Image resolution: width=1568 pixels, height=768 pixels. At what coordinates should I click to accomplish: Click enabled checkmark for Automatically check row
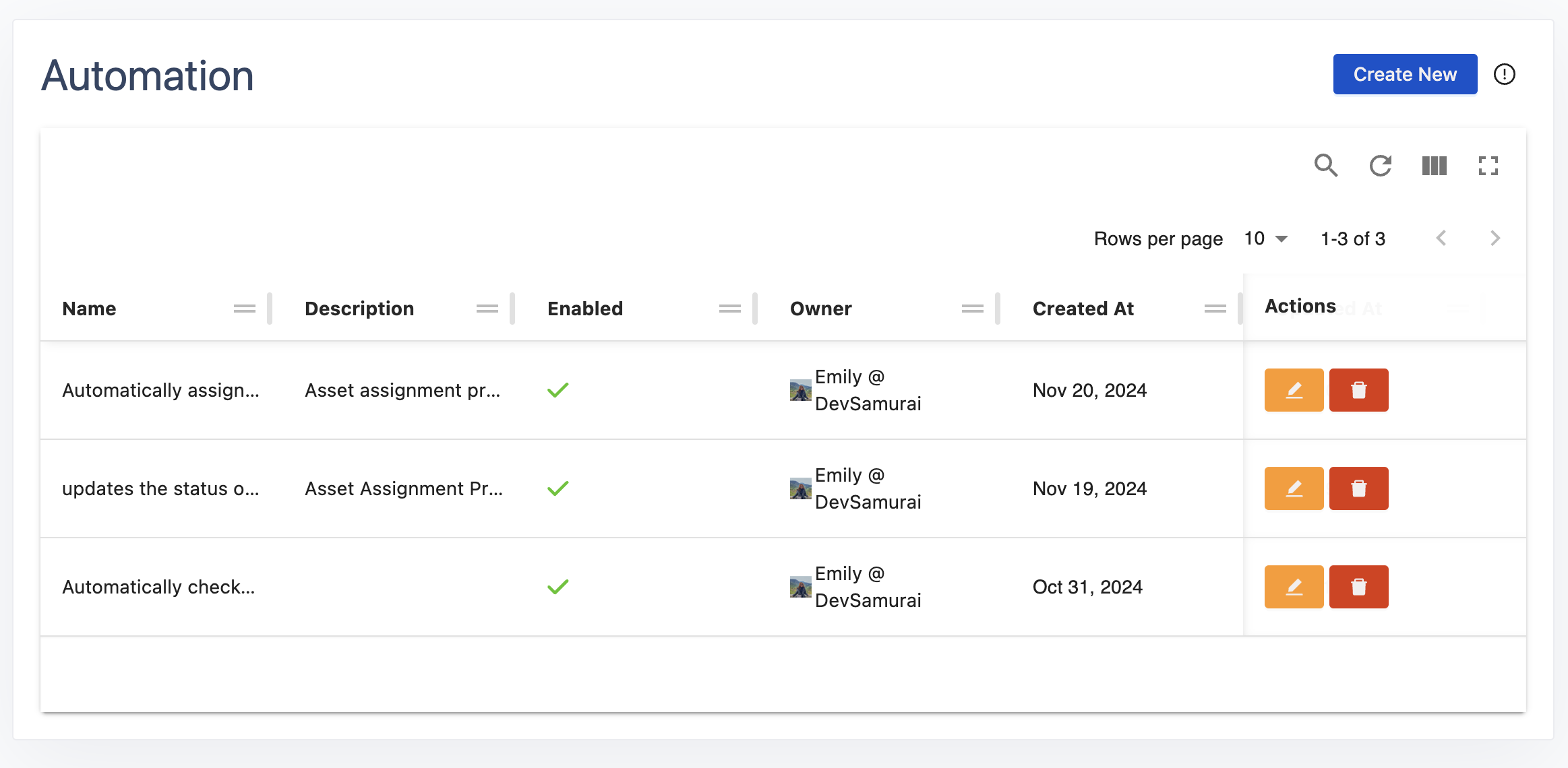point(558,587)
